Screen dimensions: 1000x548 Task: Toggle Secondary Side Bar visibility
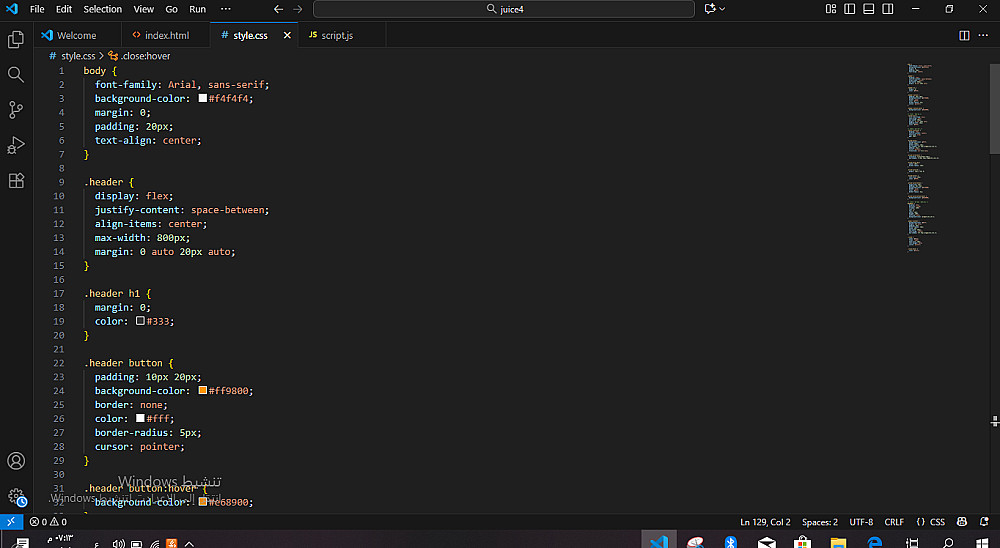[x=888, y=9]
